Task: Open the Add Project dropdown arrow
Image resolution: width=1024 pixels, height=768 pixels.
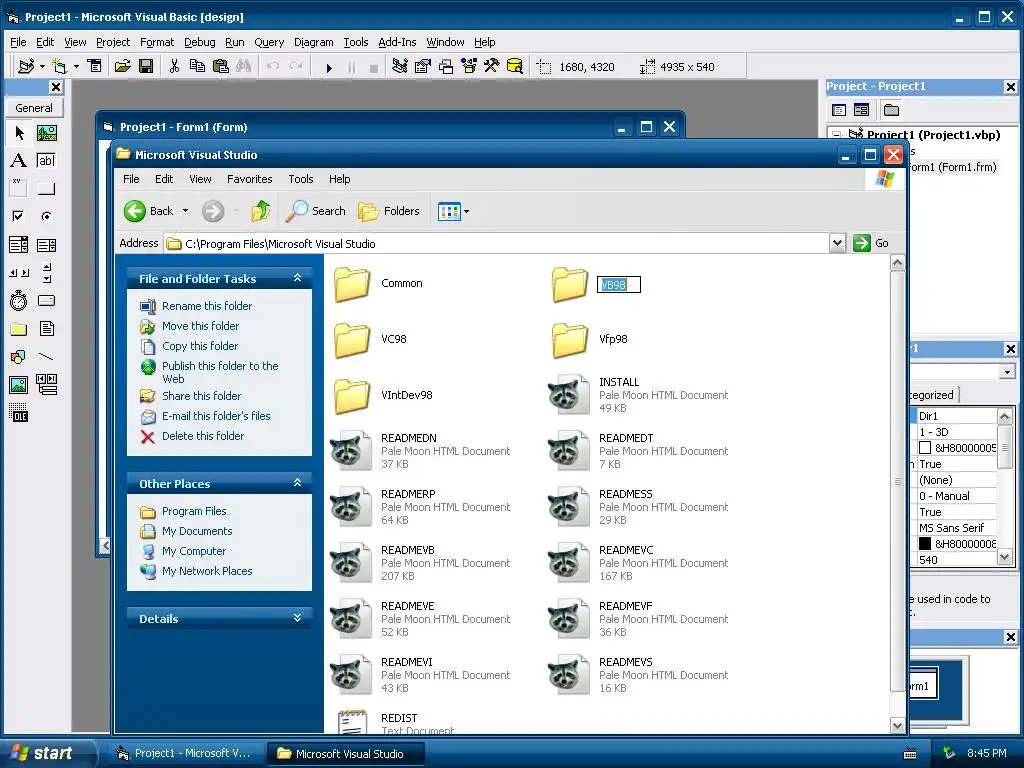Action: coord(42,67)
